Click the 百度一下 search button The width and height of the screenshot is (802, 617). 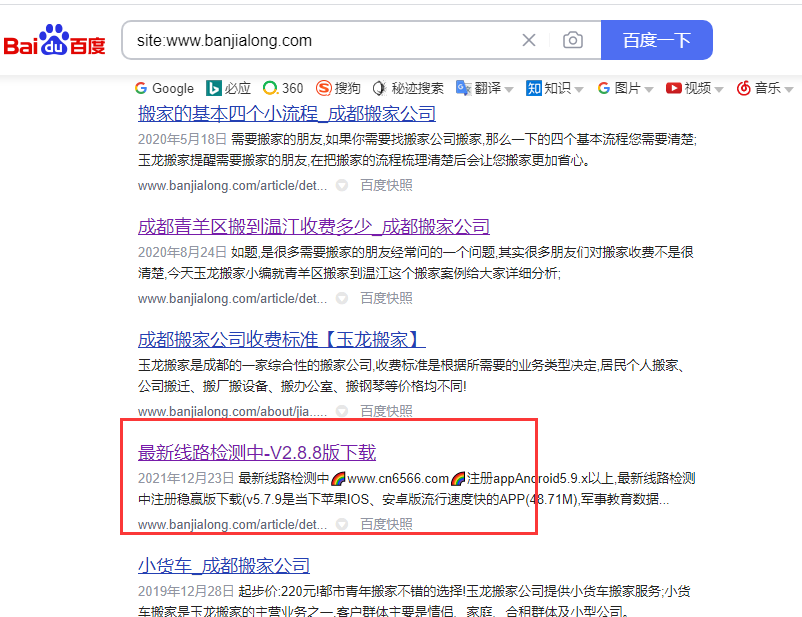657,40
